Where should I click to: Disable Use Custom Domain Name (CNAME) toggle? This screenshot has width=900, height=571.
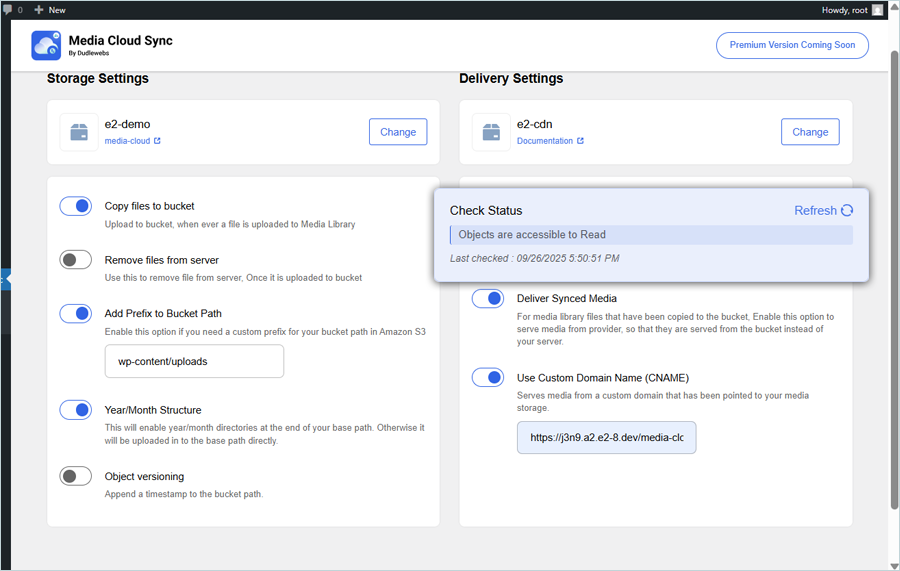tap(488, 378)
